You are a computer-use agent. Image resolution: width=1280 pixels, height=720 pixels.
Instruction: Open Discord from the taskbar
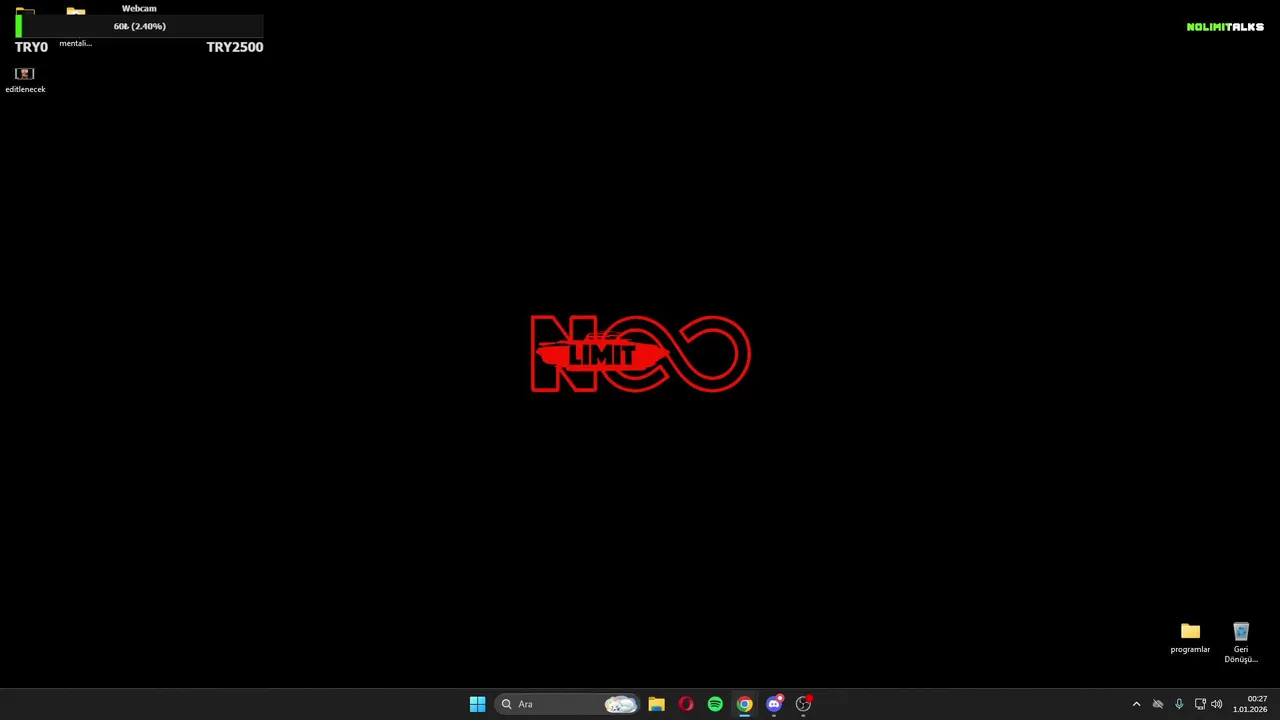pos(774,704)
